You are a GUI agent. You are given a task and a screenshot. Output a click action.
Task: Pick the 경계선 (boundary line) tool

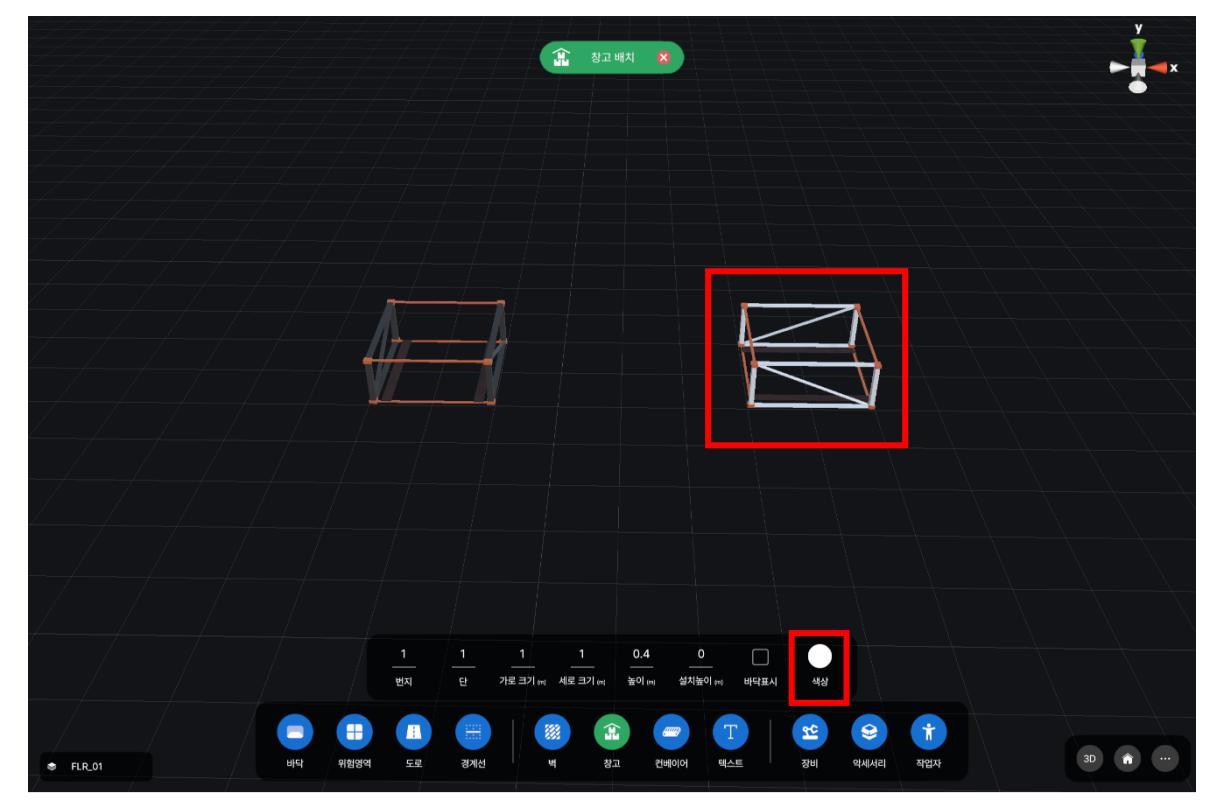tap(471, 732)
